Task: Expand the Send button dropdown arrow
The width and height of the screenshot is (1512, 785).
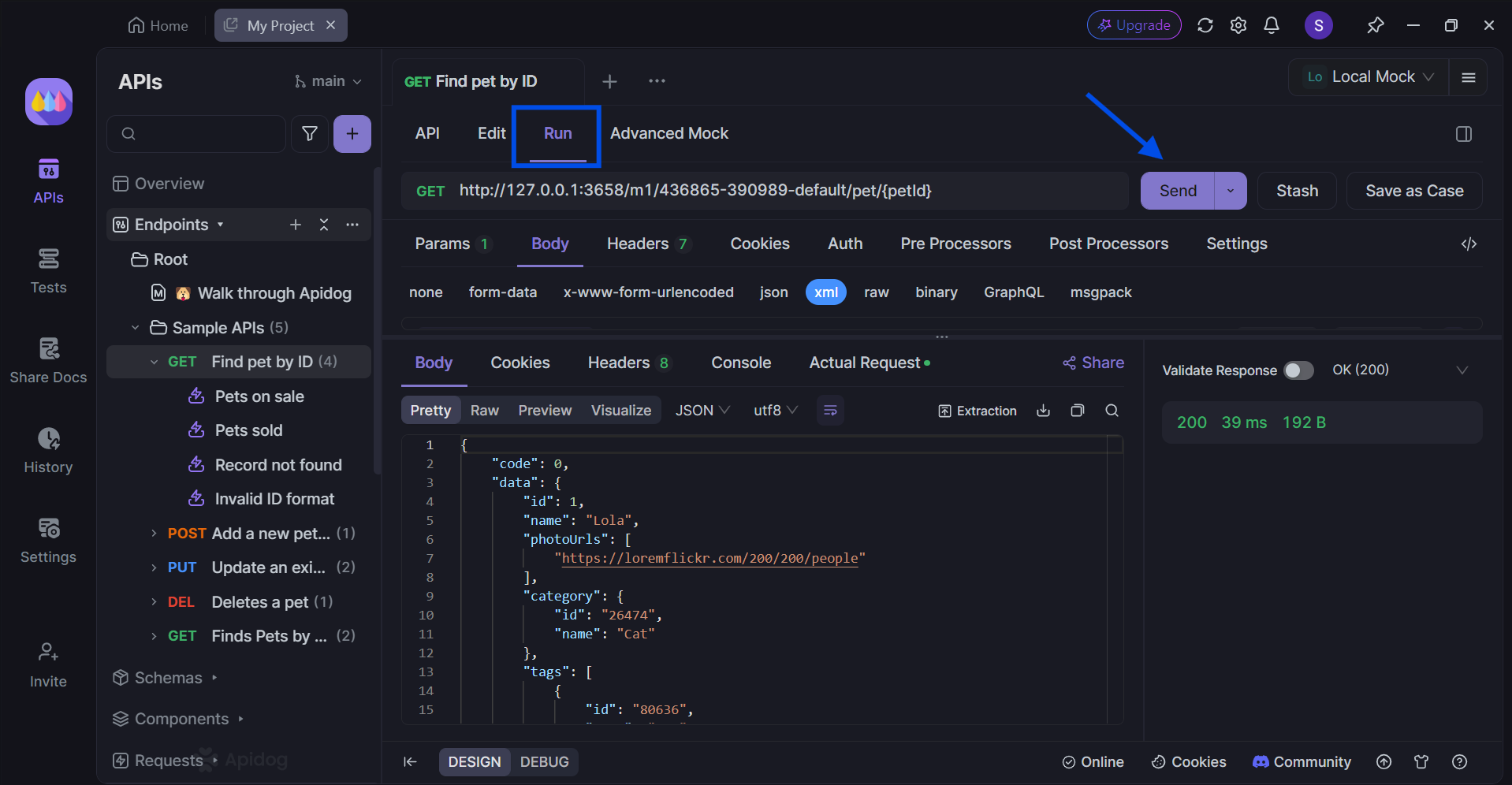Action: pos(1231,191)
